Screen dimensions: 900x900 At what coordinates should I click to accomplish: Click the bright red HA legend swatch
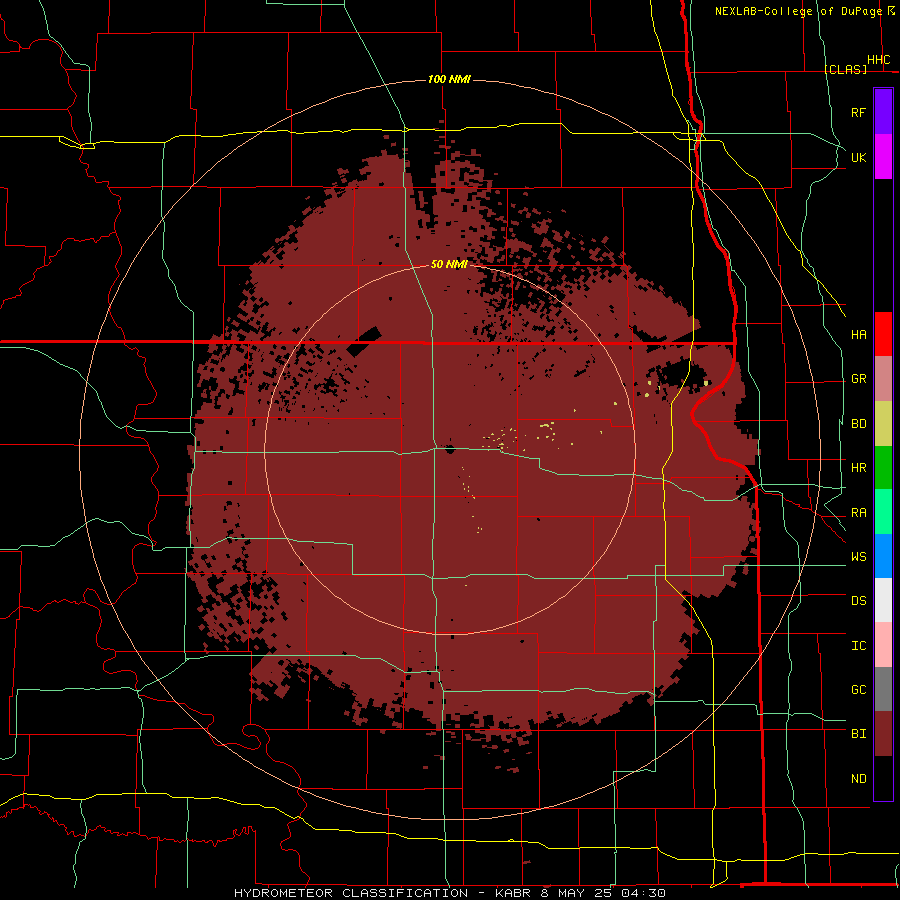883,334
